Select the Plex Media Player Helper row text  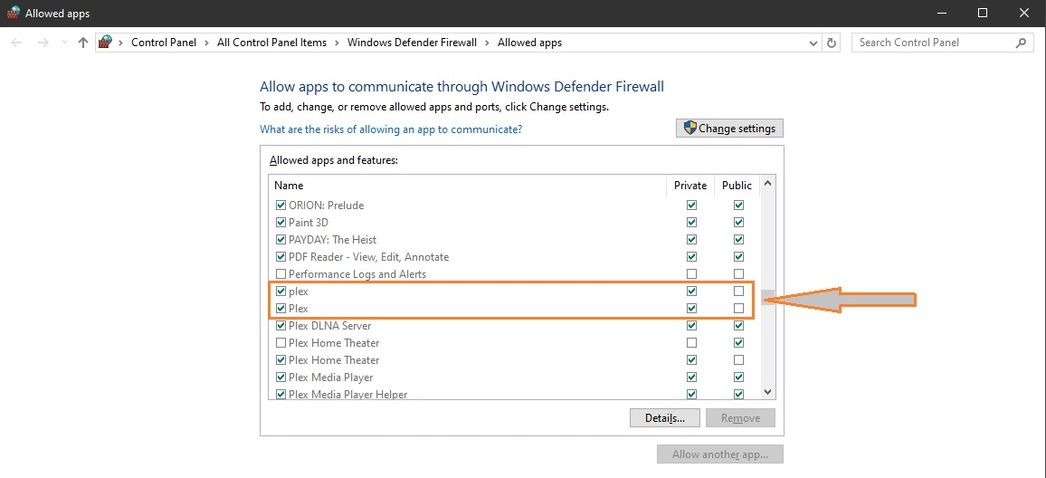pyautogui.click(x=348, y=395)
